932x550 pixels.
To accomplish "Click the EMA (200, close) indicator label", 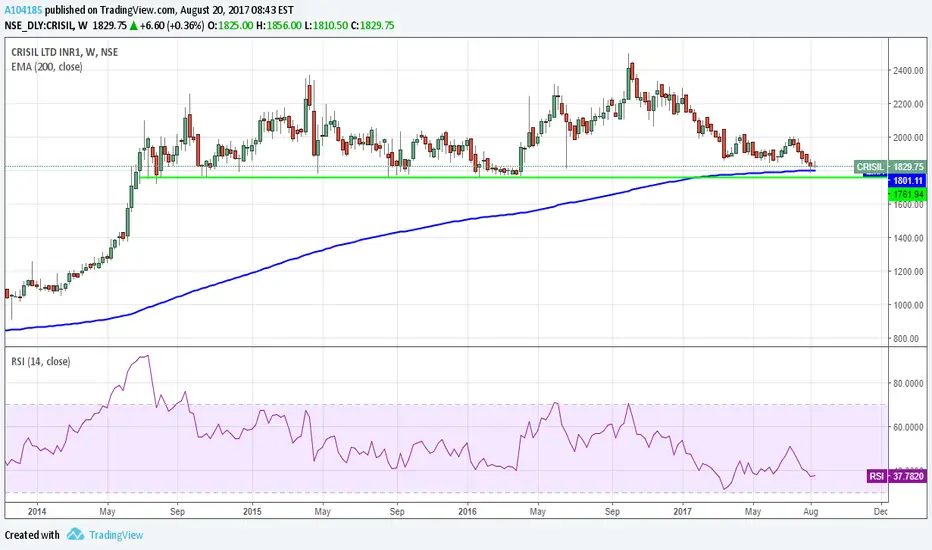I will tap(47, 67).
